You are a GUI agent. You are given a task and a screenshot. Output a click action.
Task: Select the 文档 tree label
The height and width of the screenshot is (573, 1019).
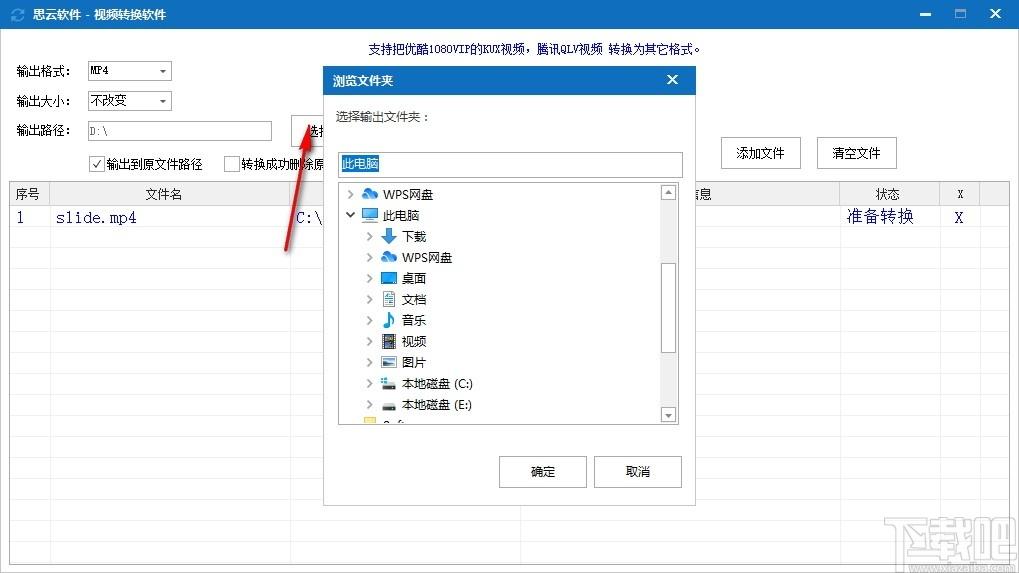(x=414, y=299)
